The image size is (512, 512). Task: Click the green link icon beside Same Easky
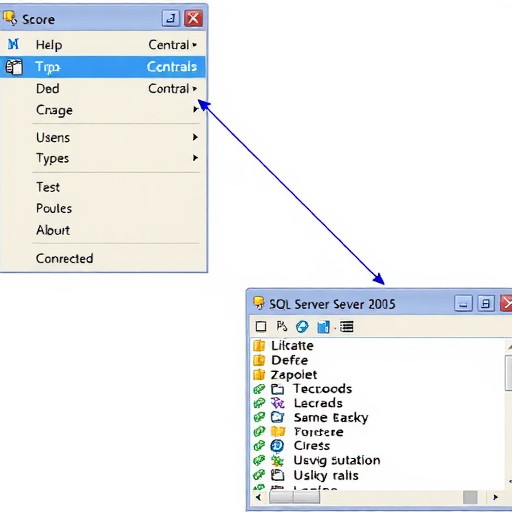click(x=259, y=417)
